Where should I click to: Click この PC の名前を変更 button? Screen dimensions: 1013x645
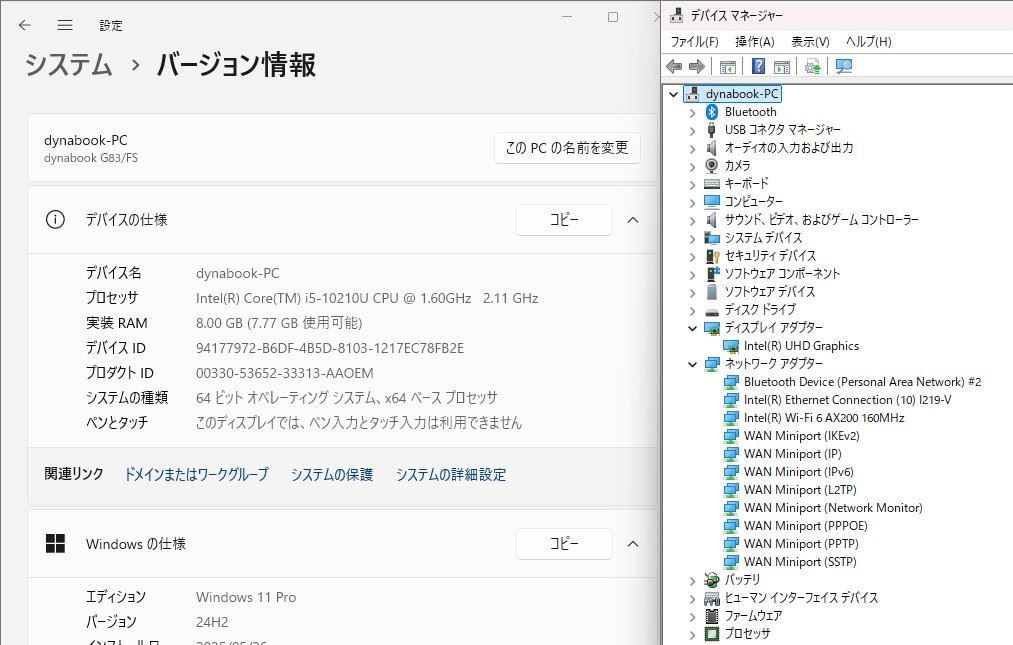tap(567, 148)
